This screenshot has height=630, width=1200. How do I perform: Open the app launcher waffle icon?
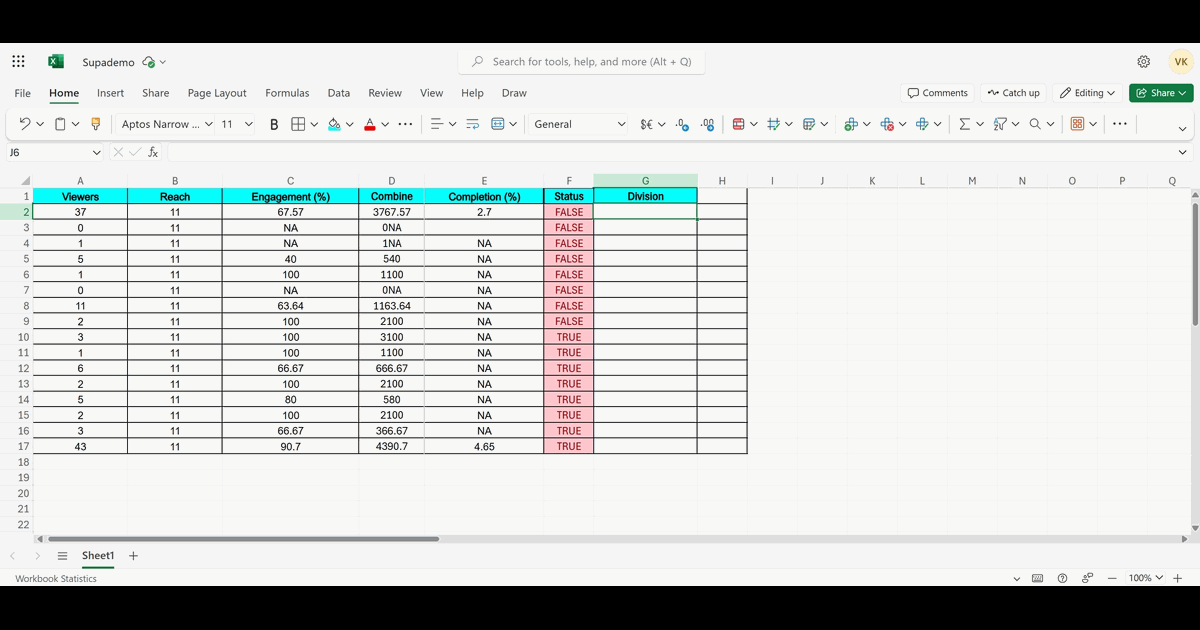(18, 62)
